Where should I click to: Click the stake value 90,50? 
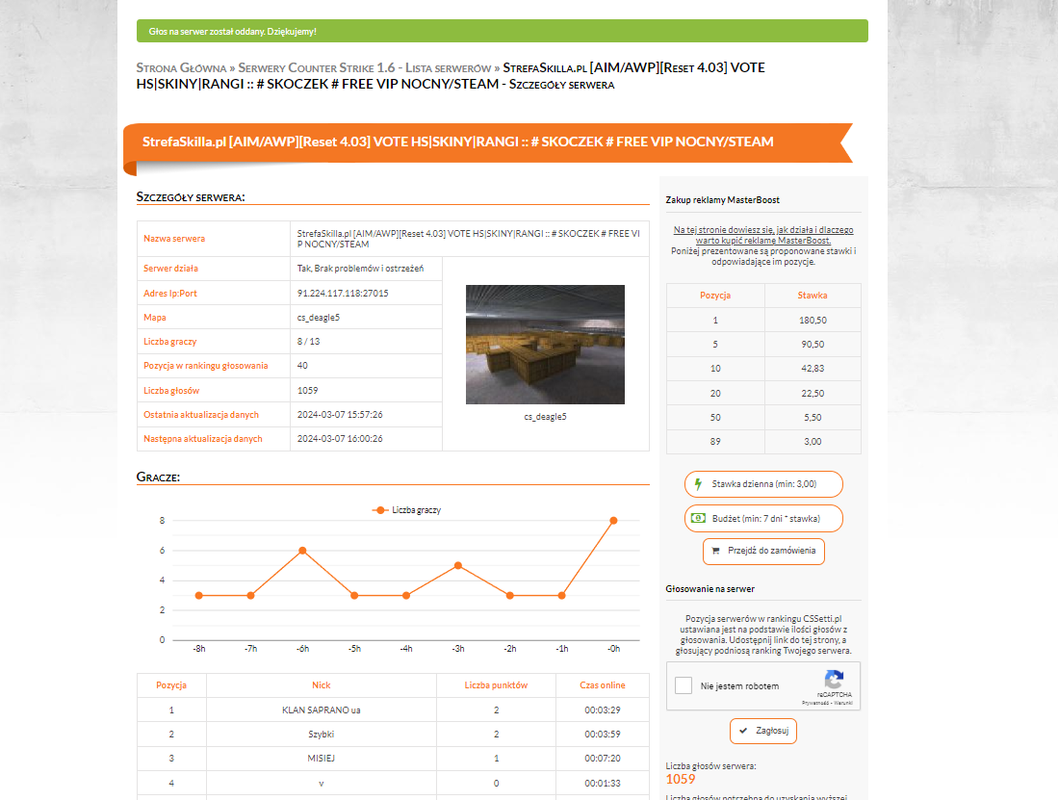pyautogui.click(x=812, y=344)
